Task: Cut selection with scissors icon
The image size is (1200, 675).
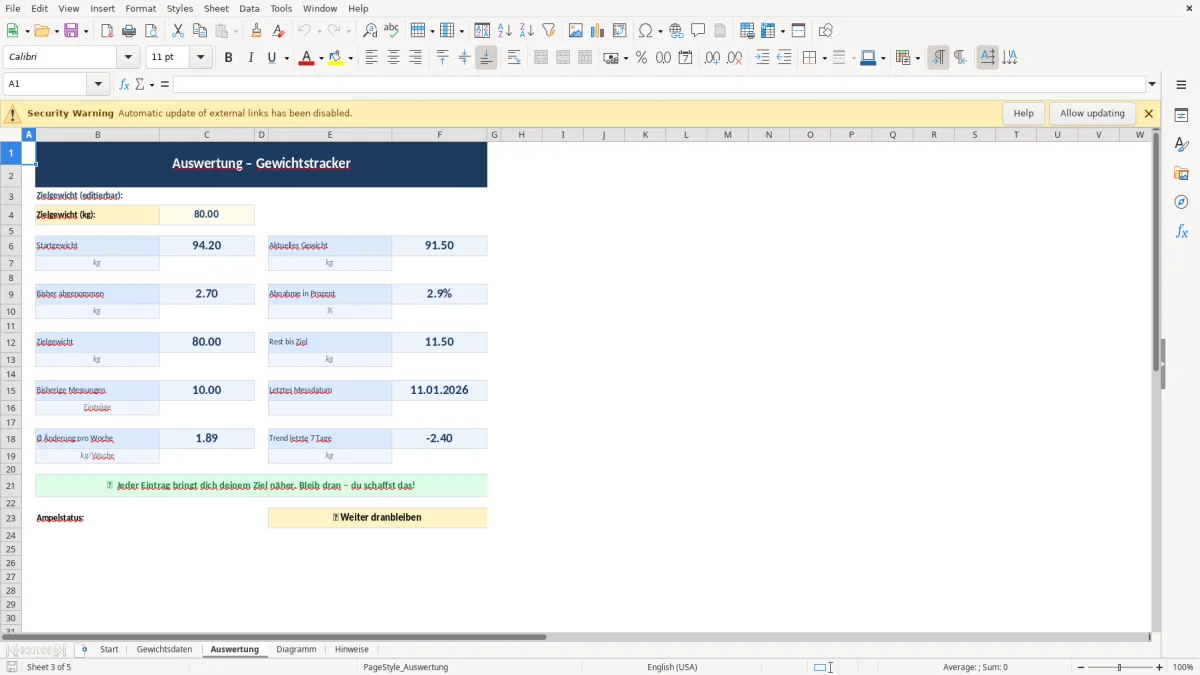Action: coord(178,31)
